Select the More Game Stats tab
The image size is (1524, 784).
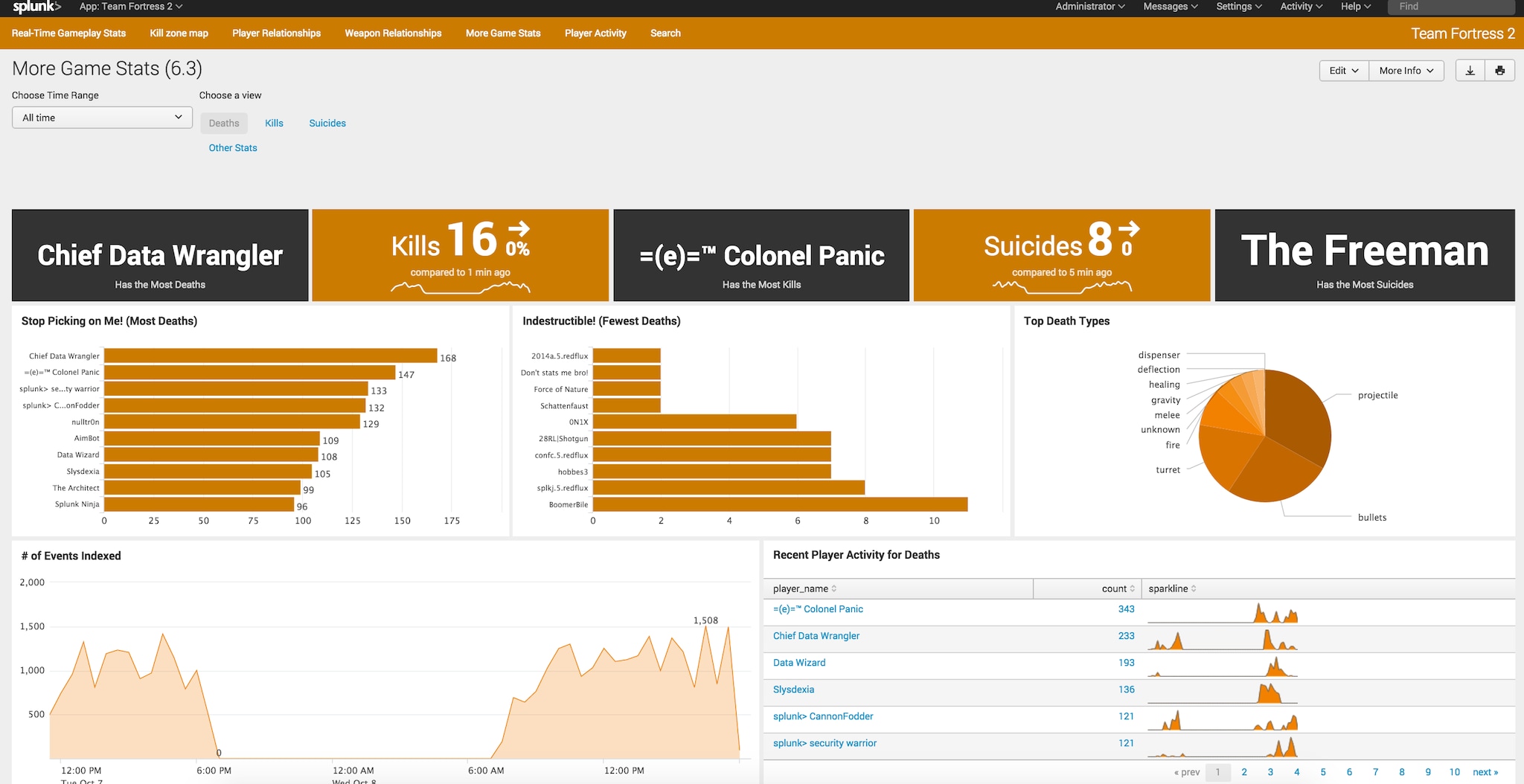pyautogui.click(x=503, y=33)
